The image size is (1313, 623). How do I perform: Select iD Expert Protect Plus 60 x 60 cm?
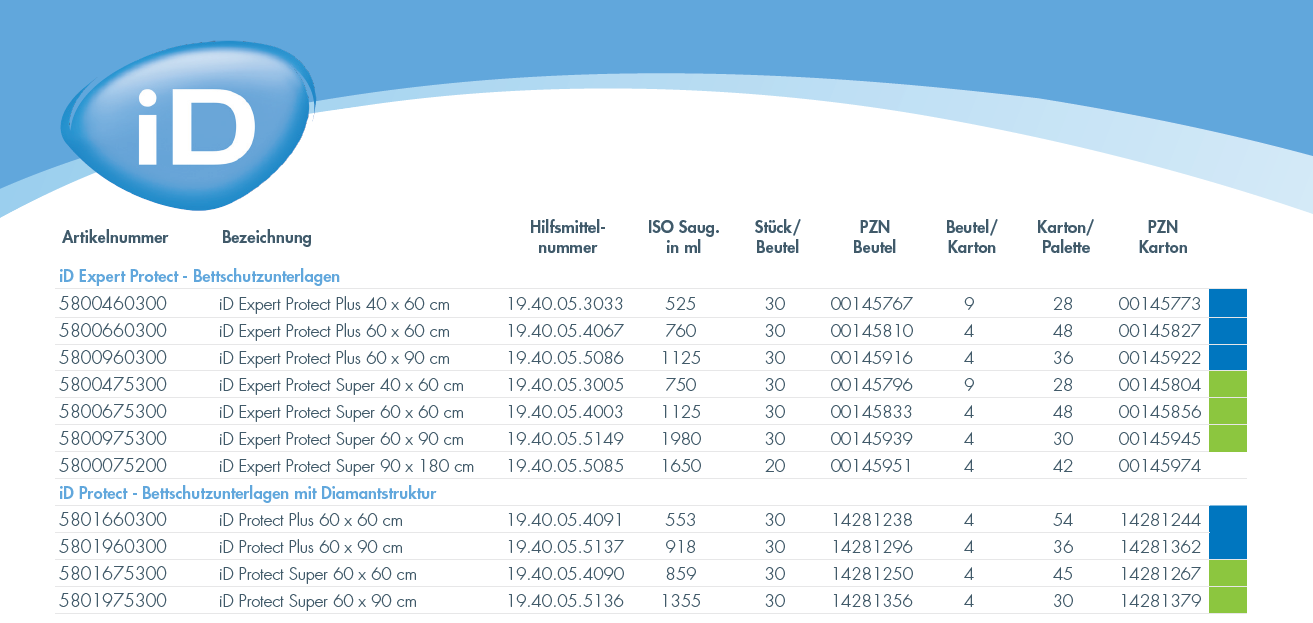click(x=335, y=331)
